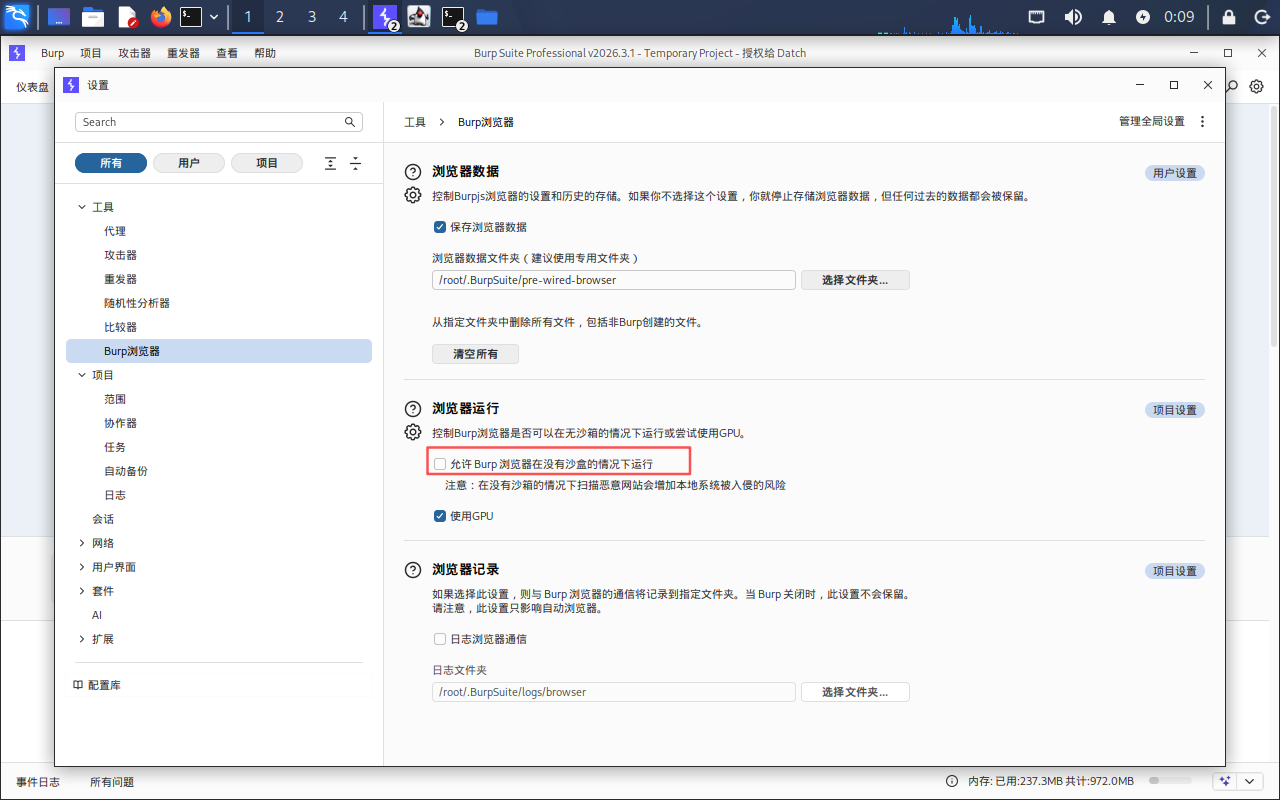Screen dimensions: 1280x800
Task: Click the network display tray icon
Action: pos(1037,17)
